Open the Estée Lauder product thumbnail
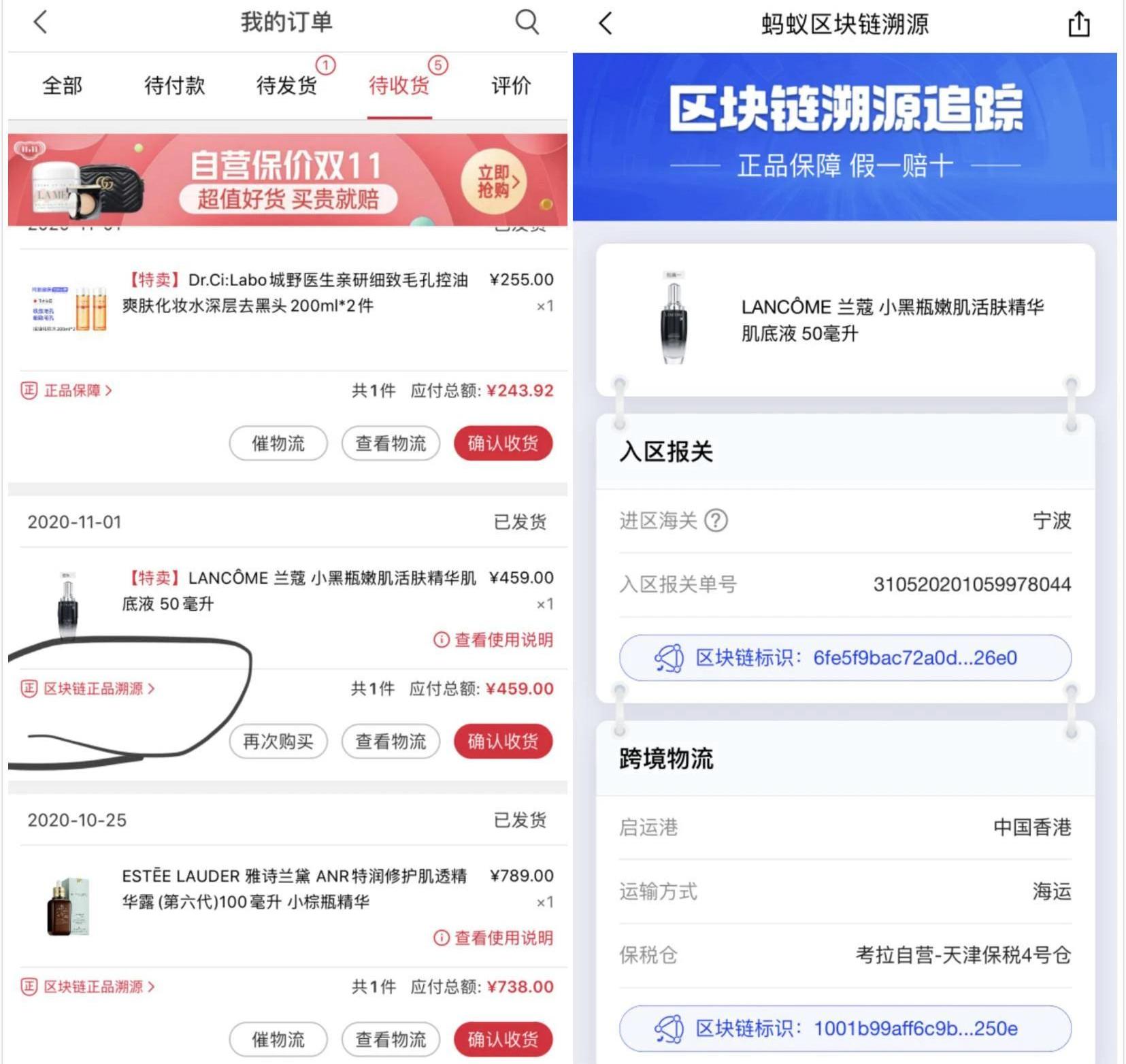This screenshot has width=1126, height=1064. coord(68,906)
